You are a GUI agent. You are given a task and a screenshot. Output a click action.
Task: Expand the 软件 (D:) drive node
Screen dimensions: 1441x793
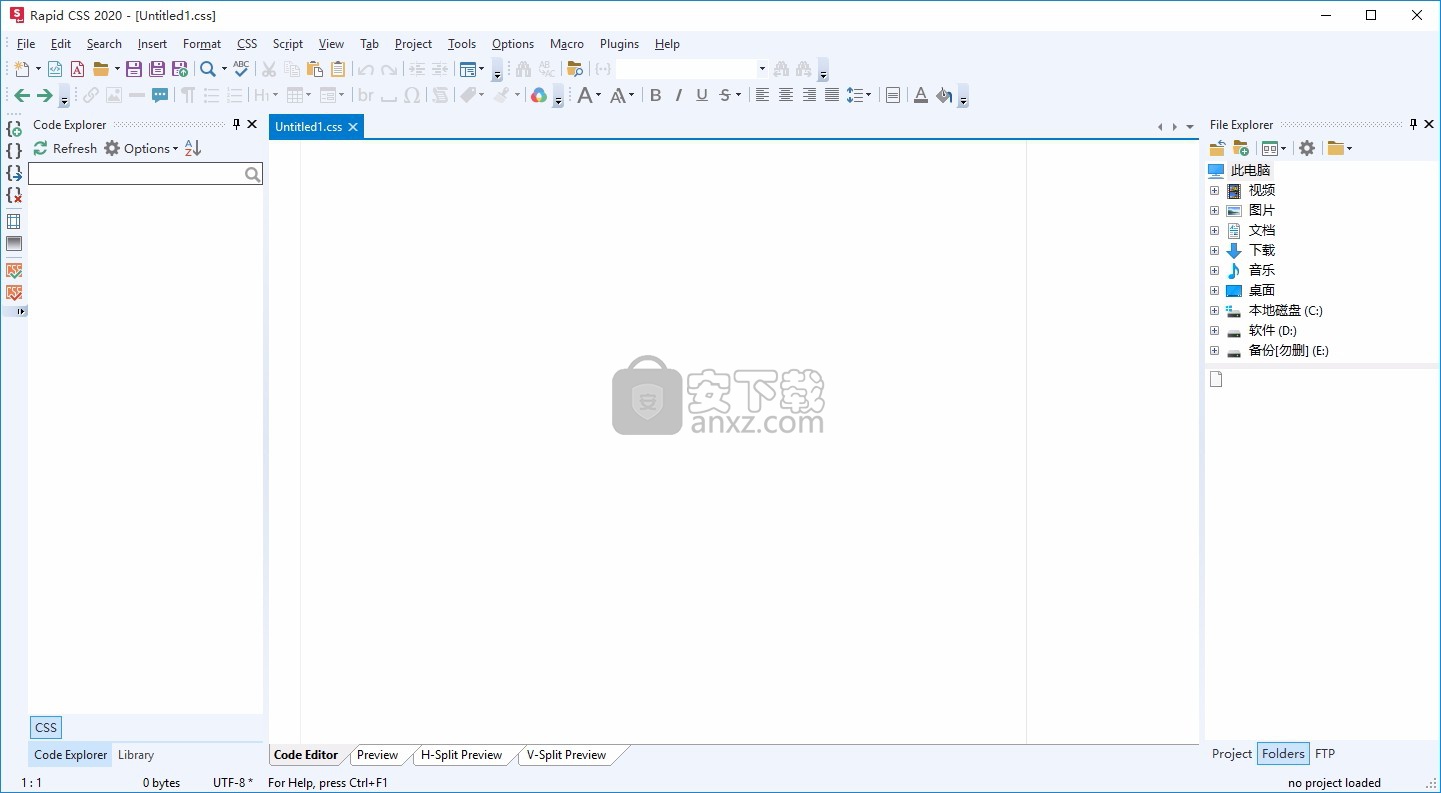[1214, 330]
